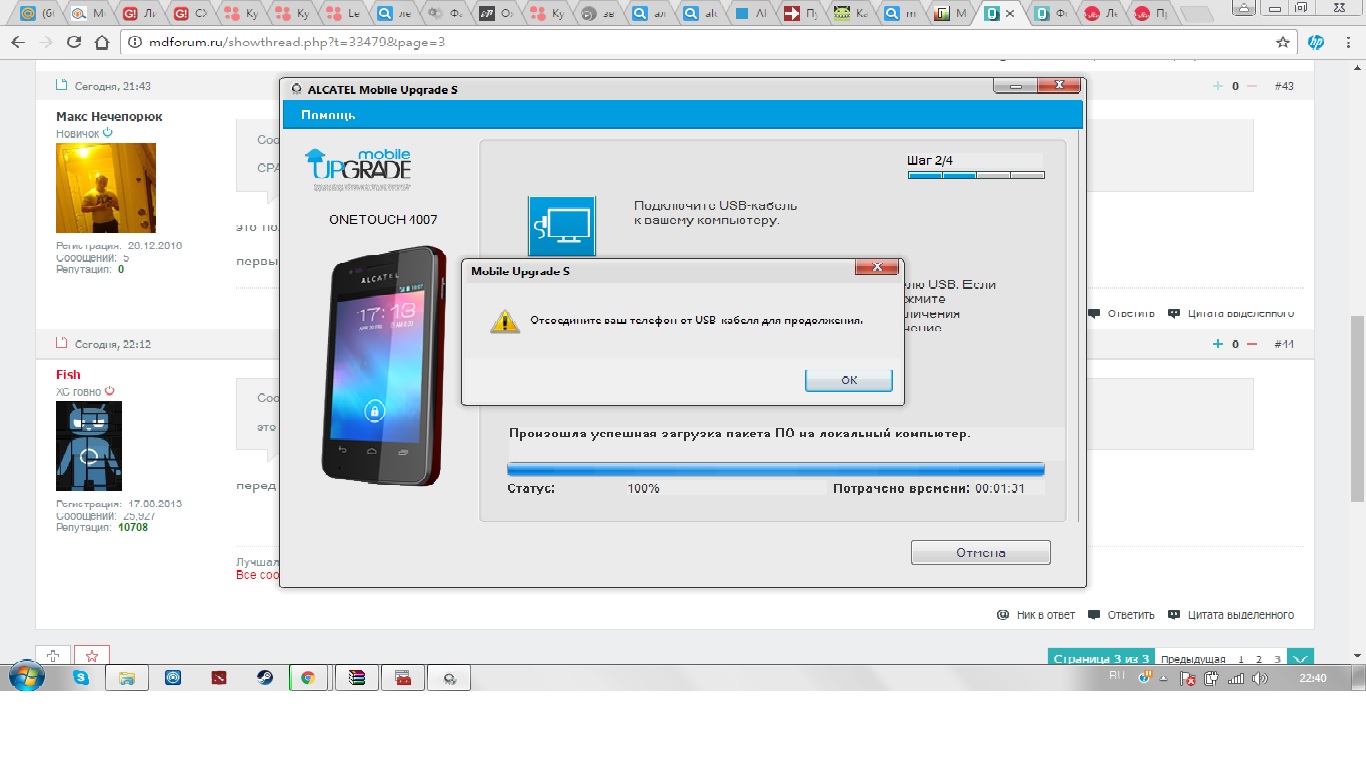Click the network signal tray icon
The width and height of the screenshot is (1366, 768).
1235,678
